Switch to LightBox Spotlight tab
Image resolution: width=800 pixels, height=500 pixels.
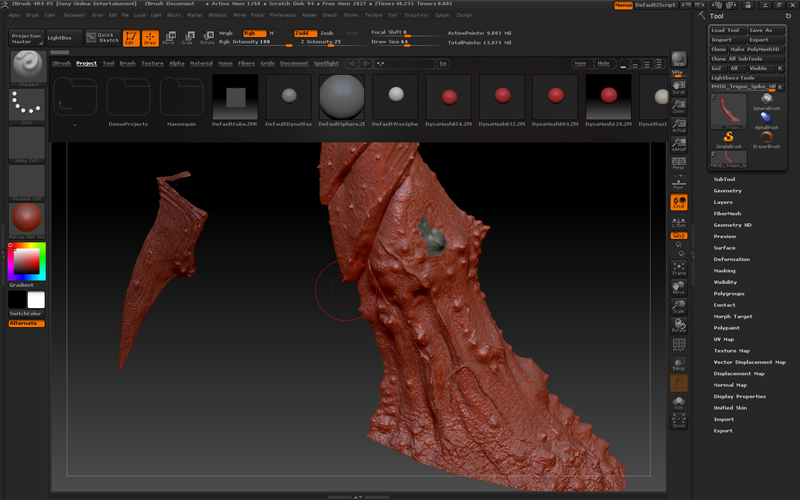point(326,63)
